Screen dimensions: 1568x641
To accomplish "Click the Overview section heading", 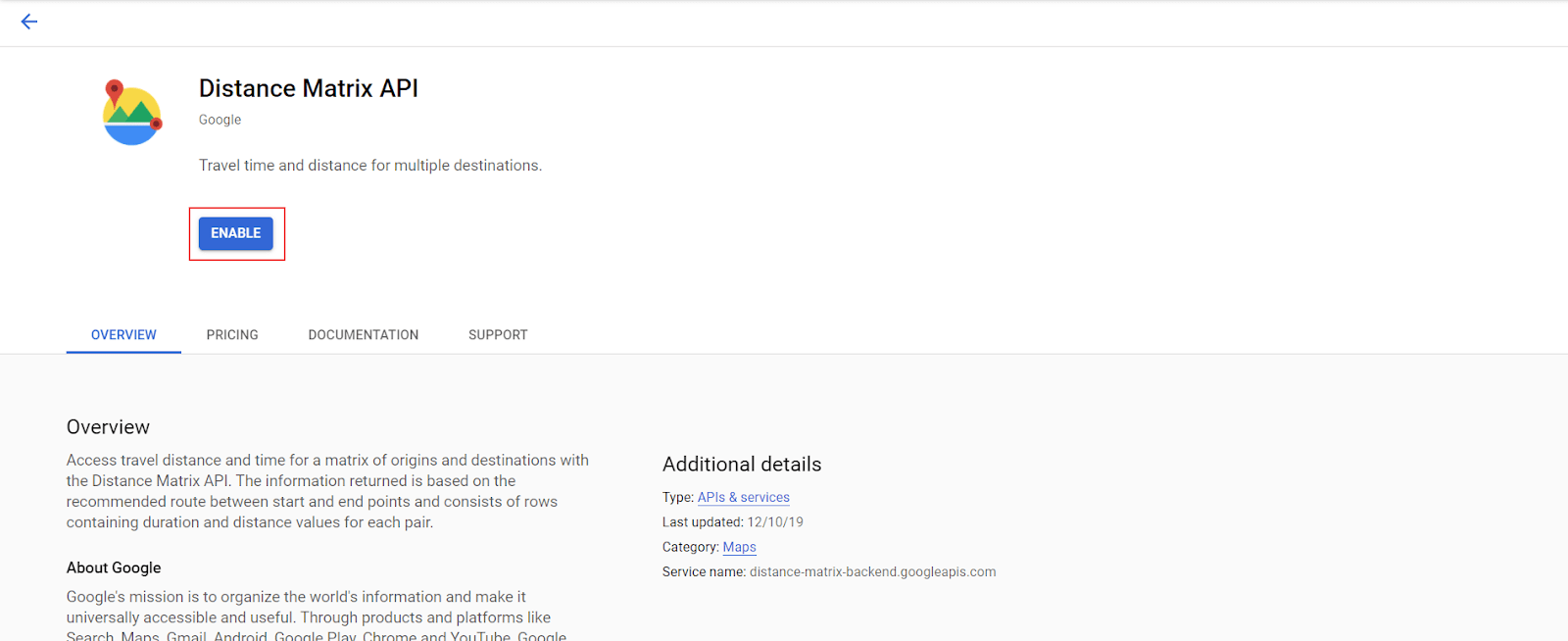I will [107, 426].
